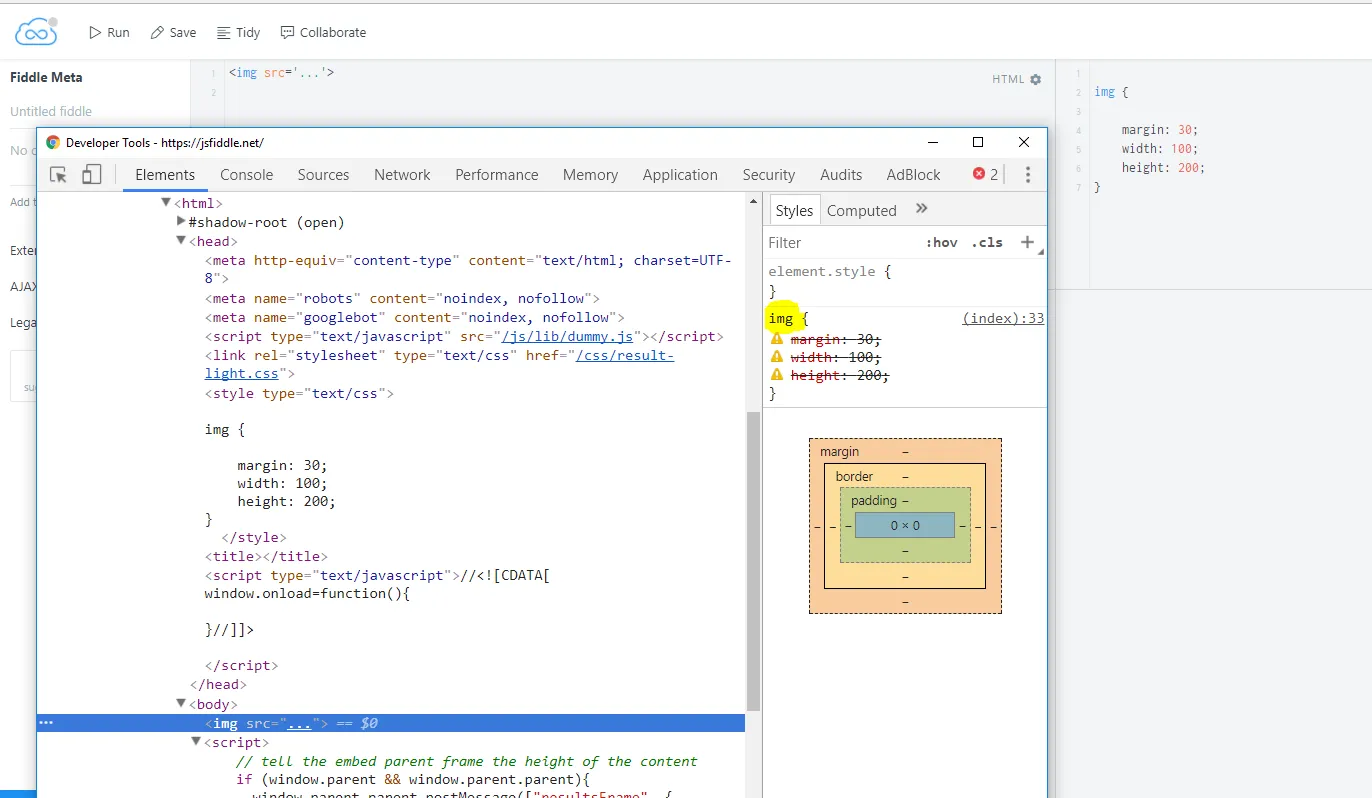Maximize the Developer Tools window

point(978,142)
